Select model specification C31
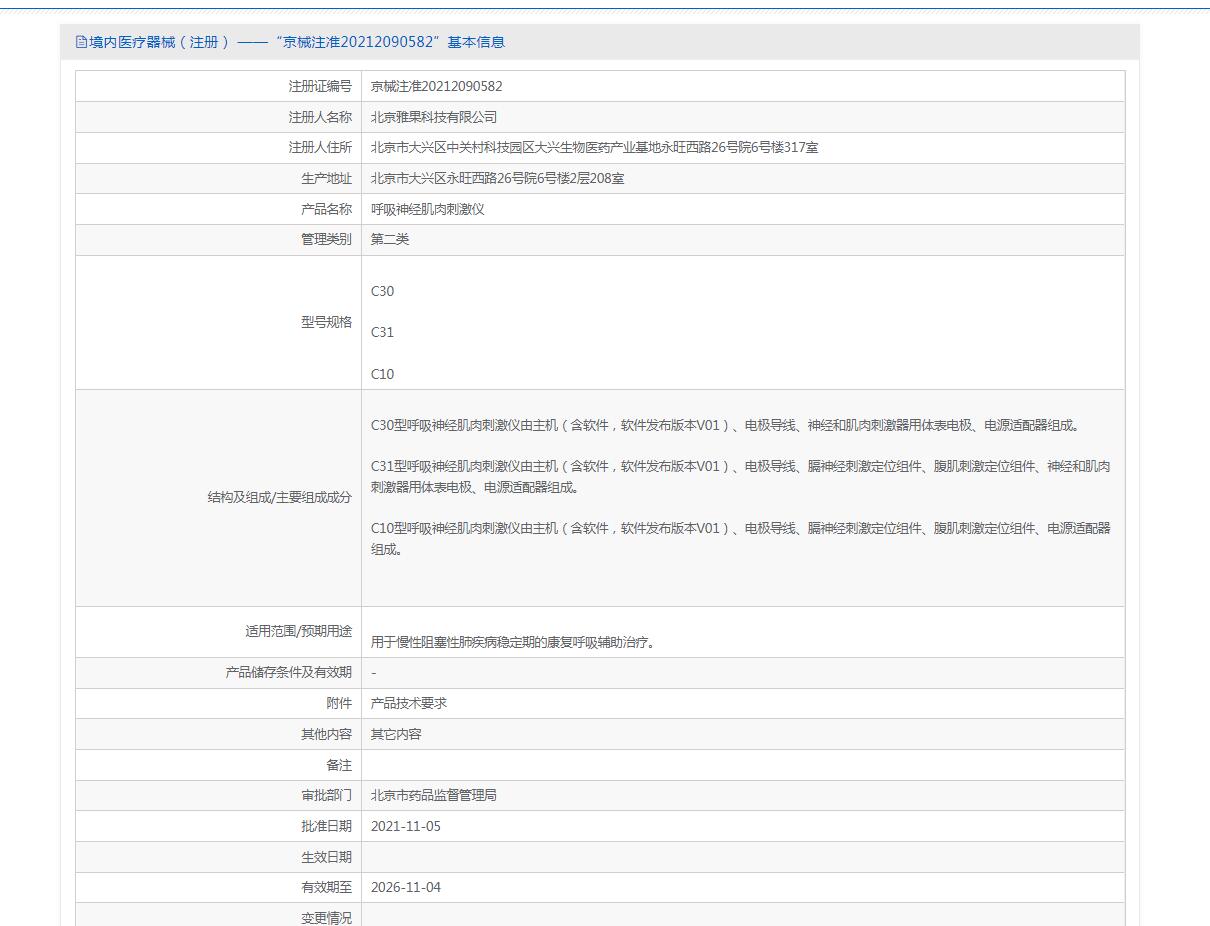1210x926 pixels. click(383, 332)
